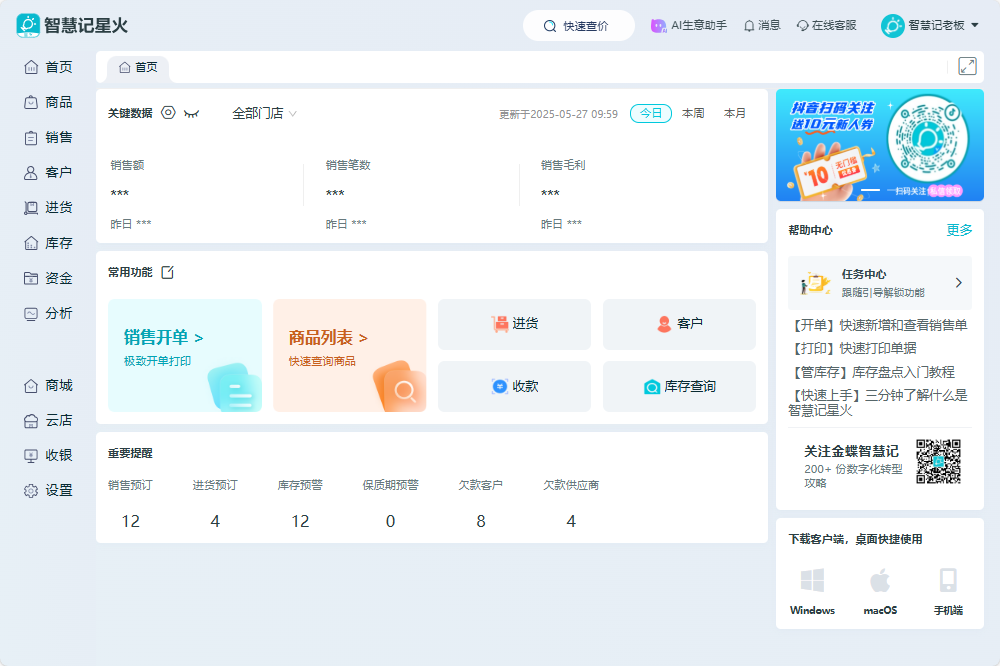
Task: Click the fullscreen expand icon
Action: point(967,66)
